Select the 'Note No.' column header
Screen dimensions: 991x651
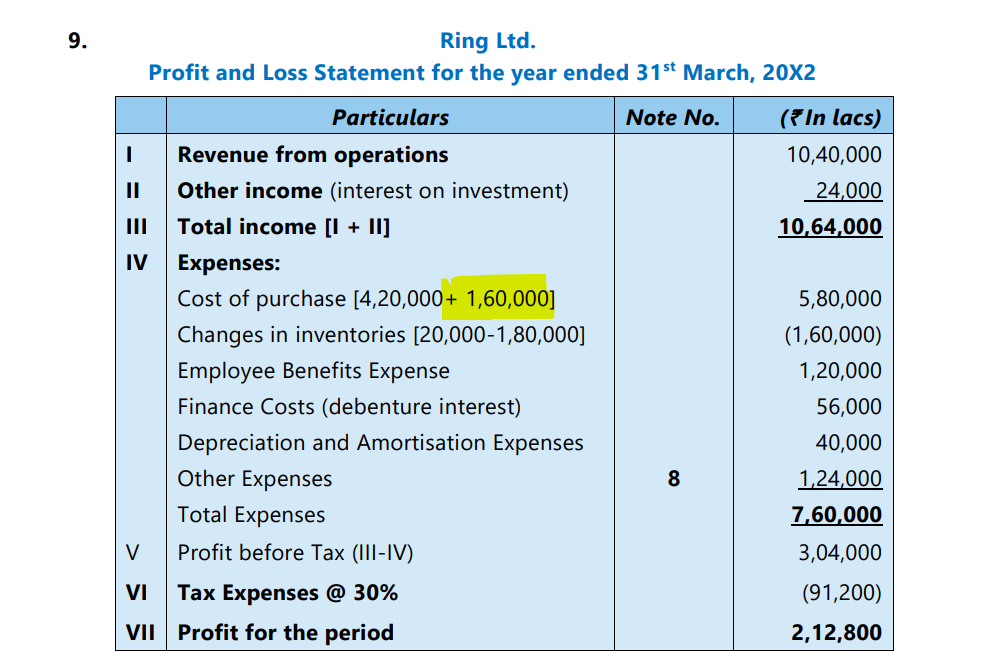coord(672,117)
